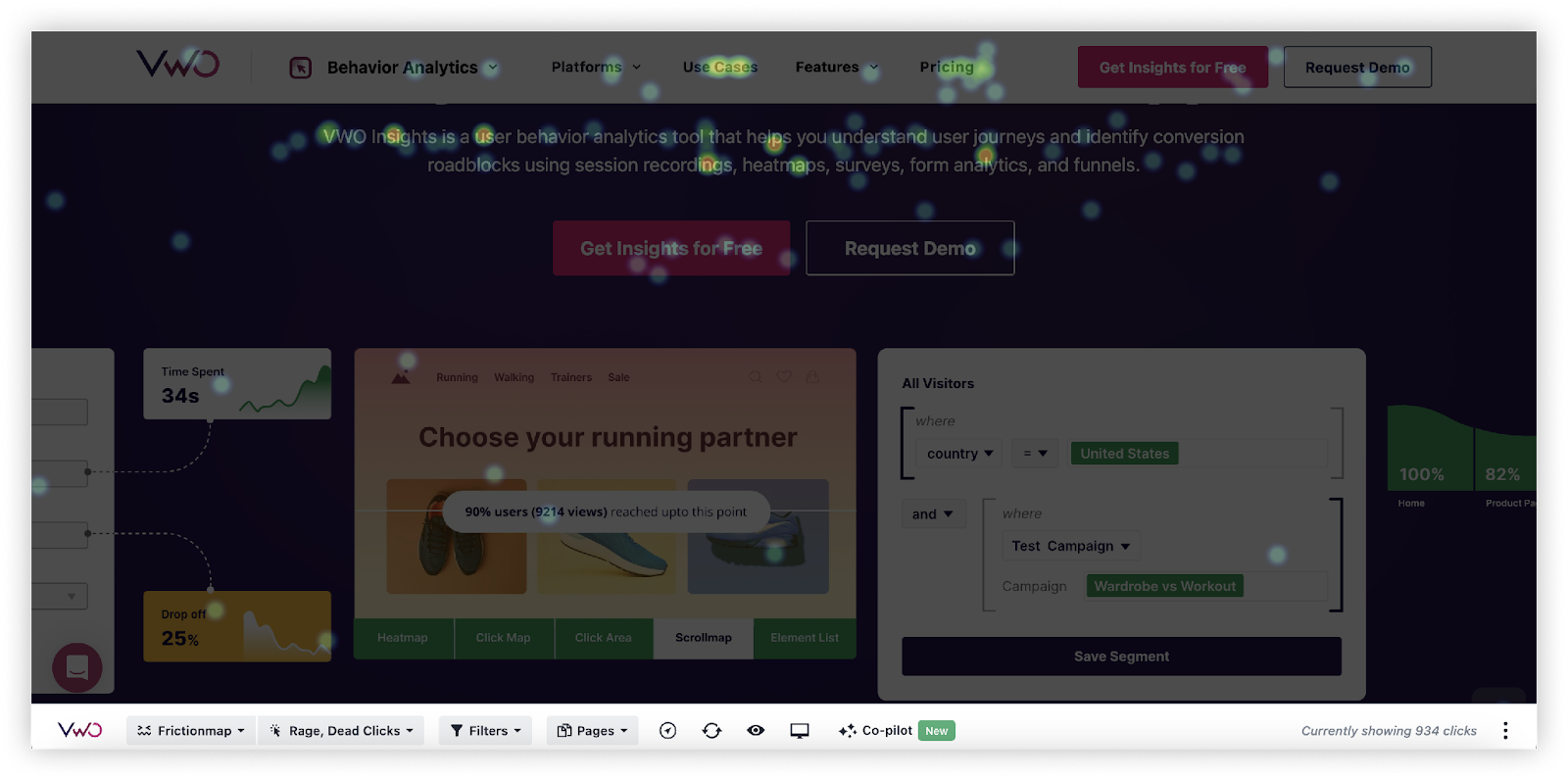Click the Running link in the shoe demo
1568x780 pixels.
[x=457, y=377]
